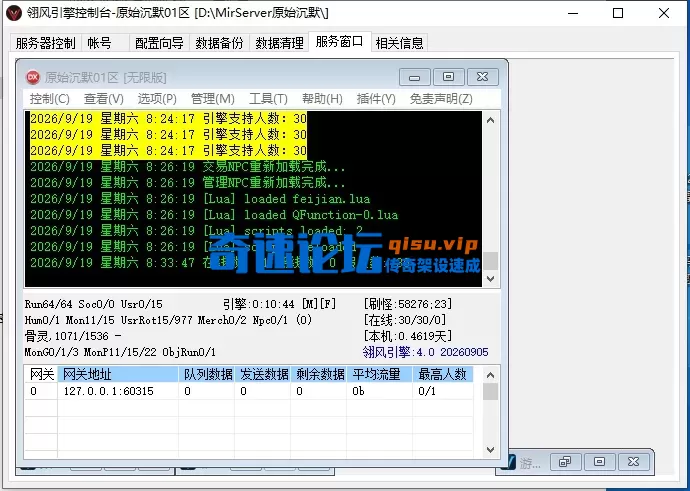Switch to the 服务器控制 tab
Screen dimensions: 690x491
(x=45, y=43)
